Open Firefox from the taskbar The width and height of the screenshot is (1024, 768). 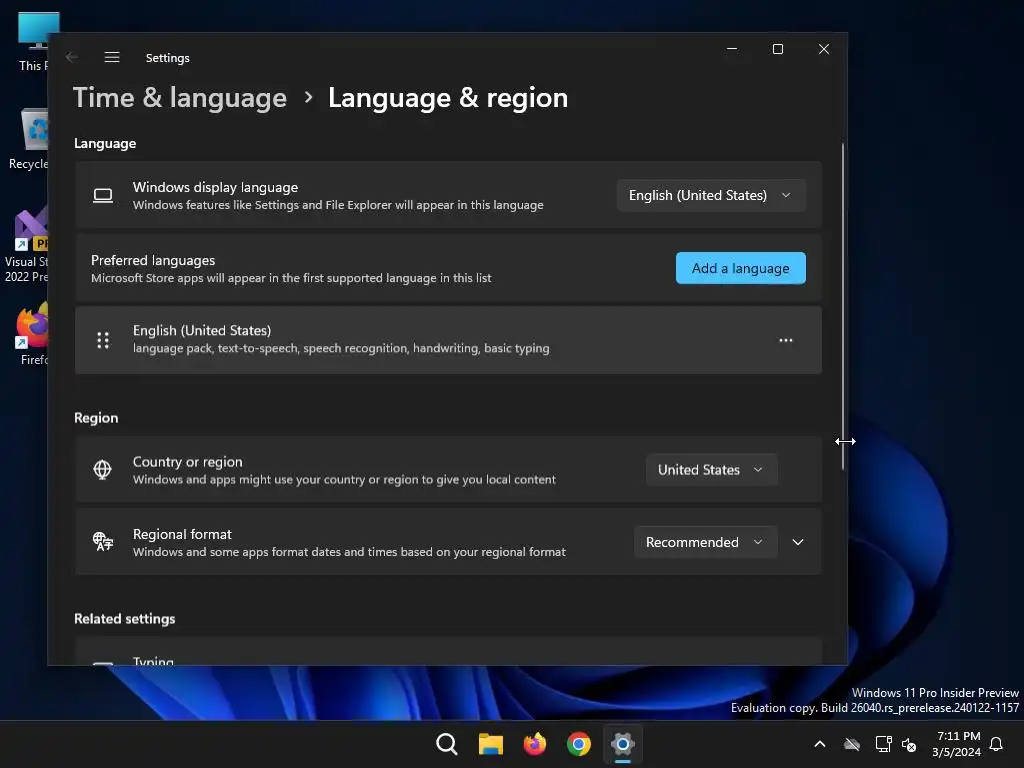pyautogui.click(x=535, y=744)
